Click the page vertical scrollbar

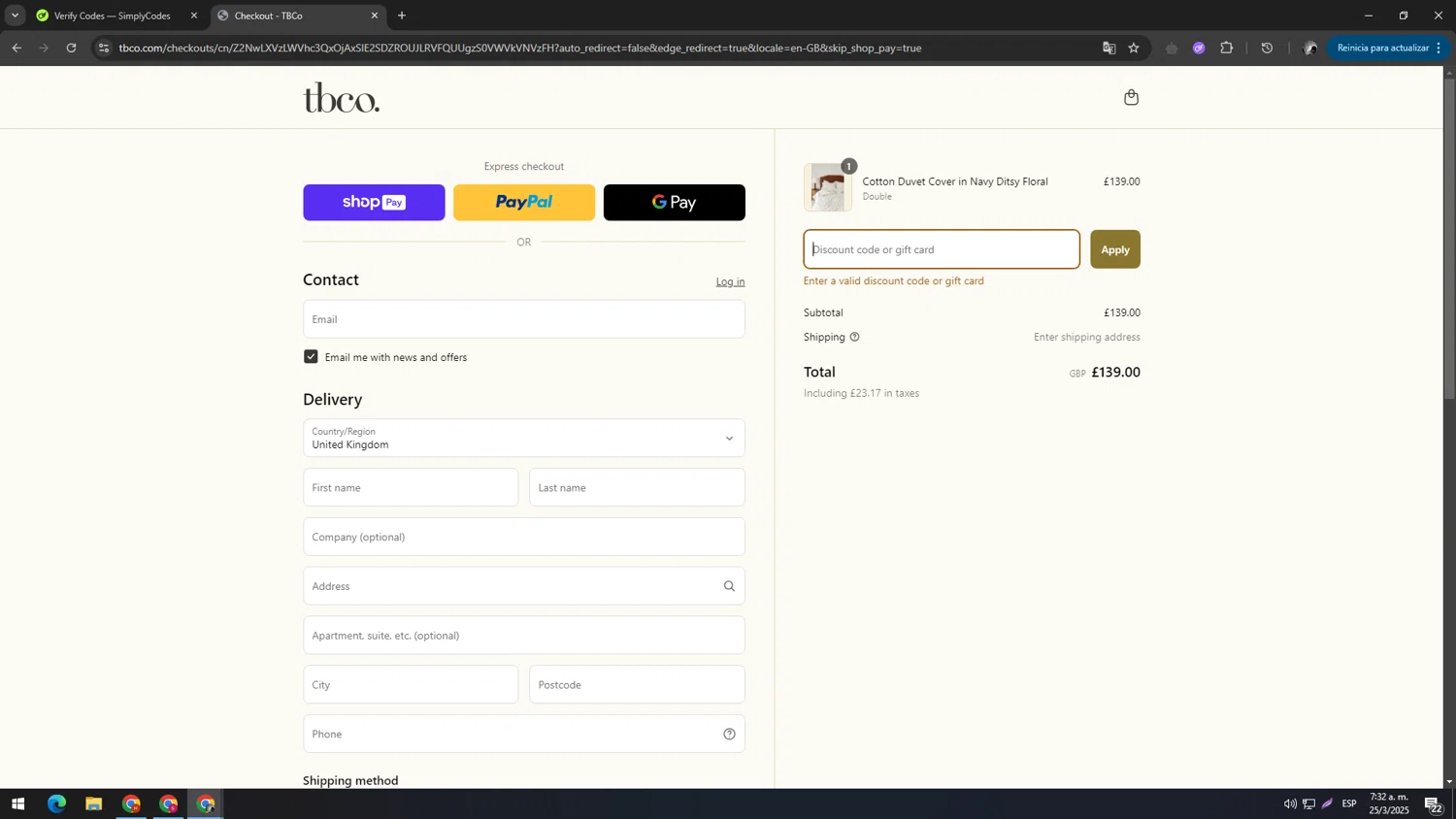tap(1449, 238)
